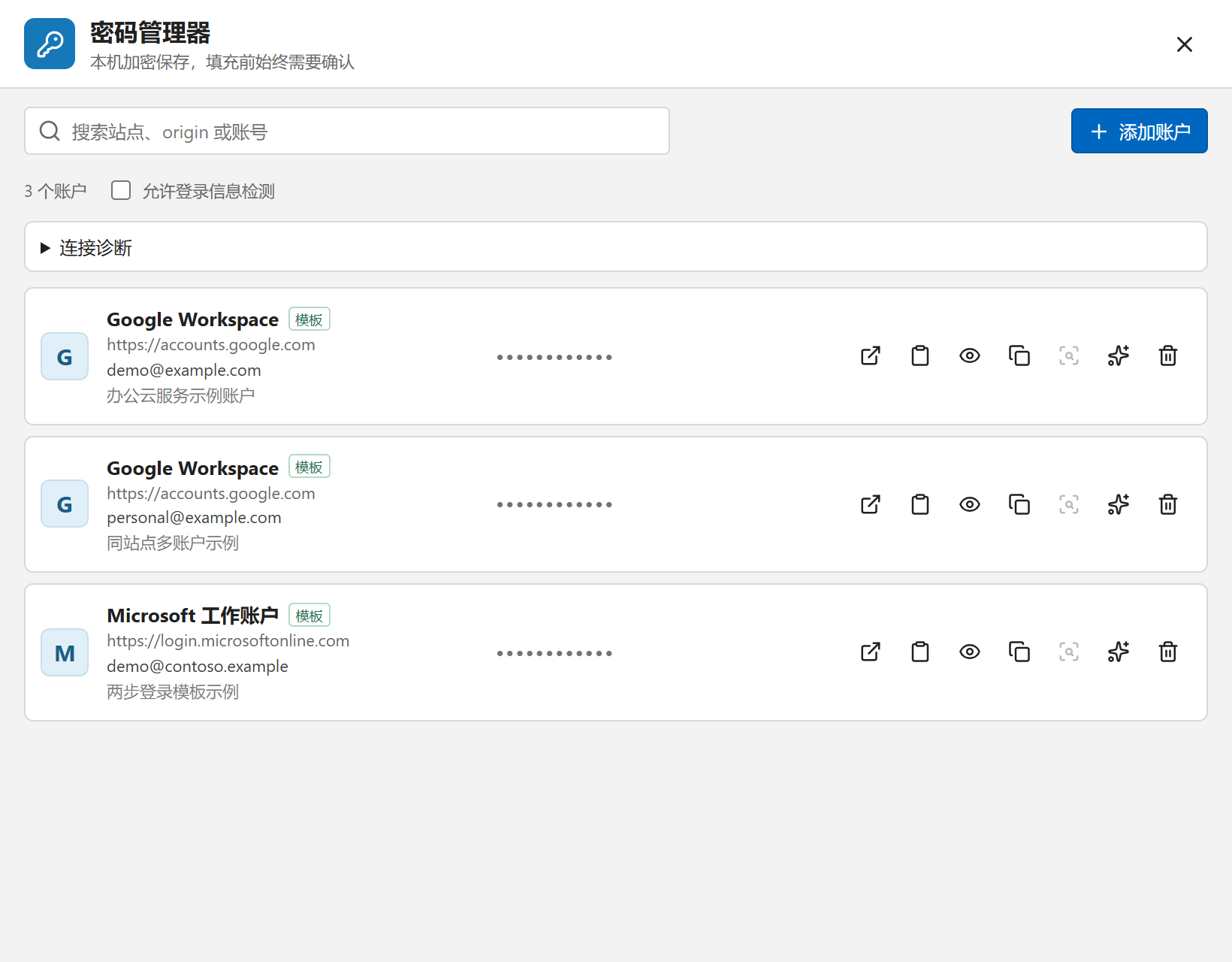Click sparkle icon for demo@example.com account
The width and height of the screenshot is (1232, 962).
[1119, 356]
